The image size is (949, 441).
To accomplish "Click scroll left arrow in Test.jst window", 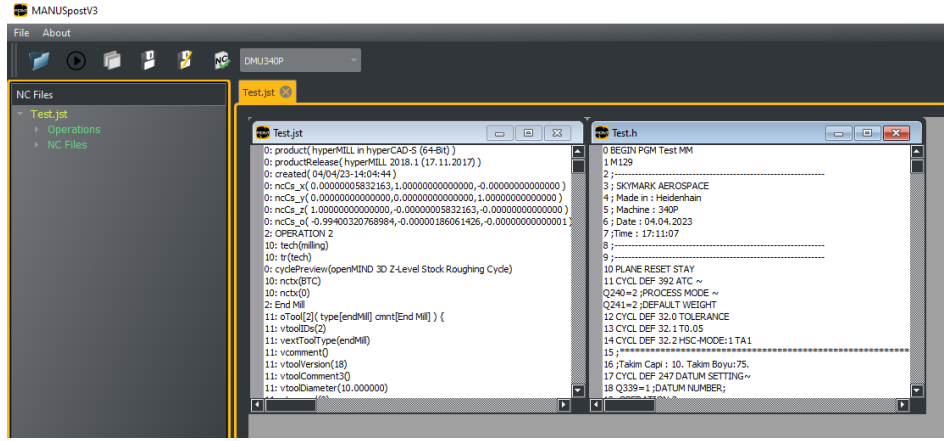I will click(257, 405).
